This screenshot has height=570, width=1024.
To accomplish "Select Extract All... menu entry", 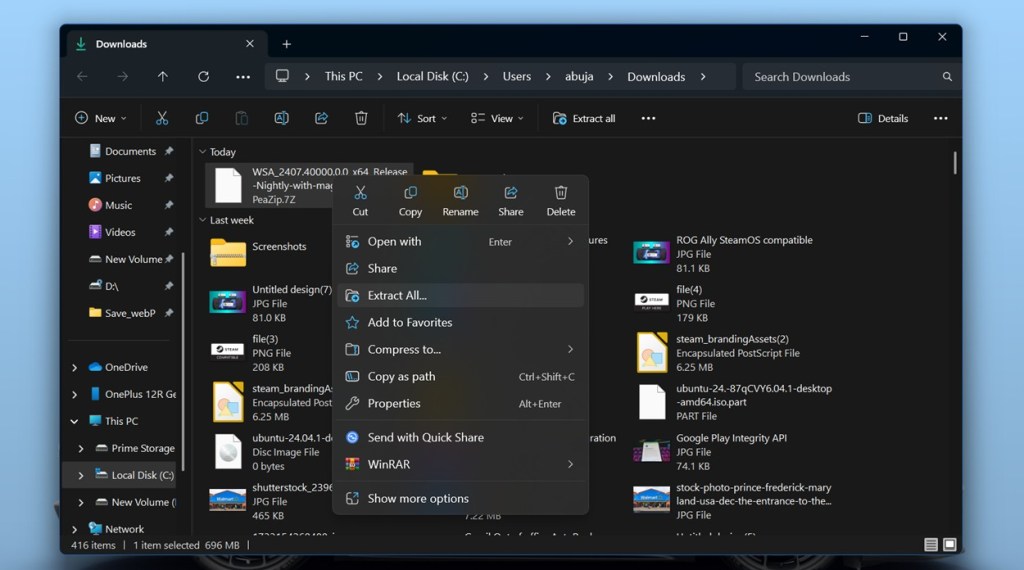I will coord(460,295).
